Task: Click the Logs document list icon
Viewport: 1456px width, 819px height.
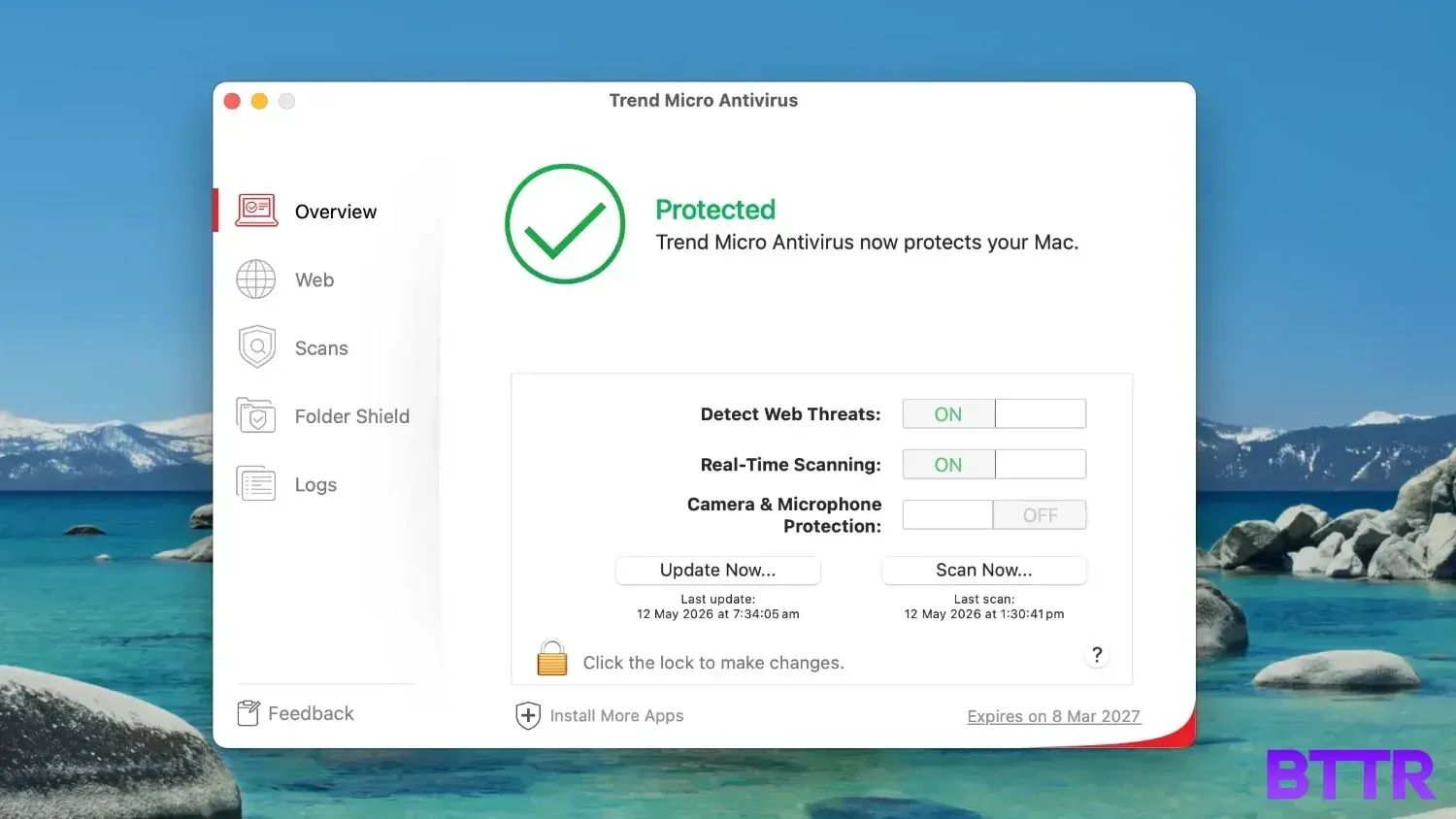Action: click(x=256, y=484)
